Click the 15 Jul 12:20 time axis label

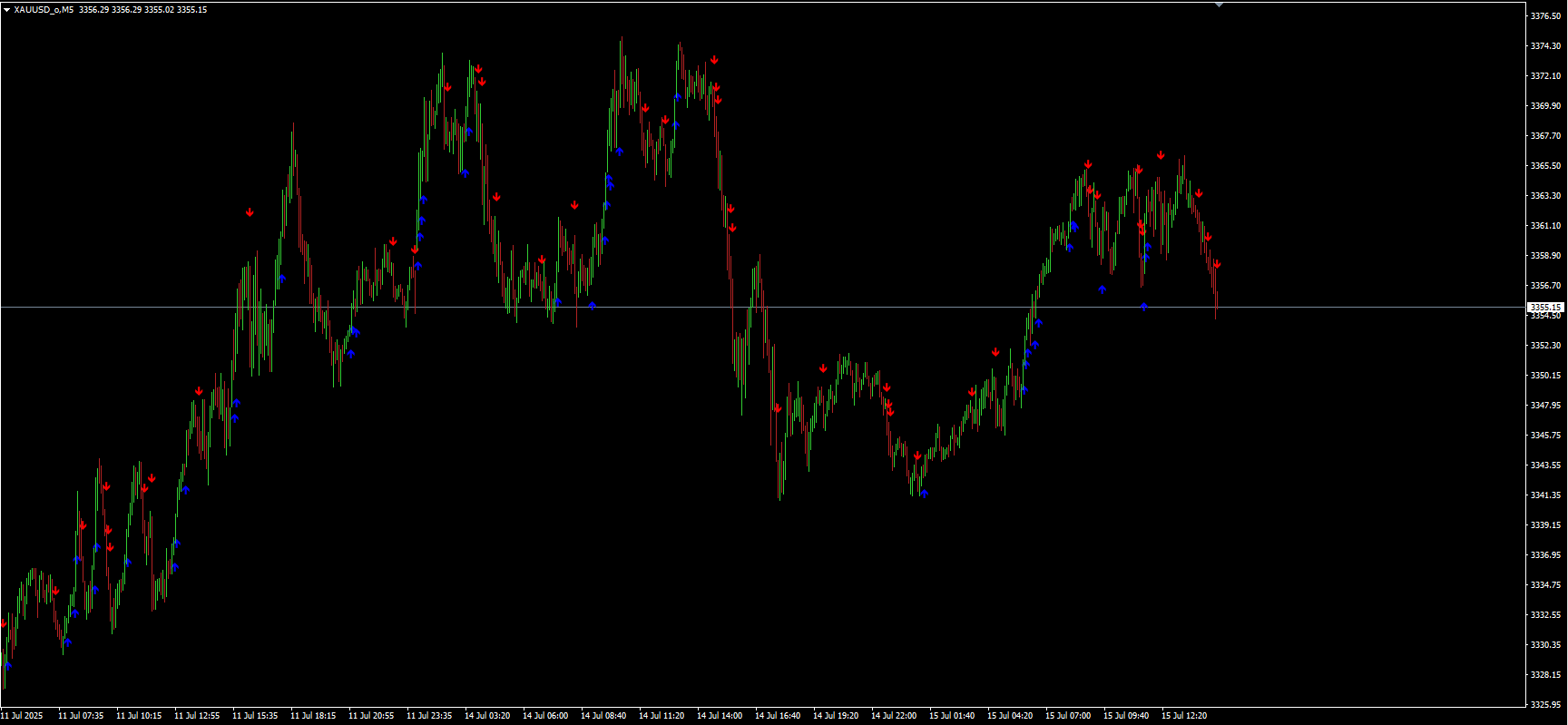pos(1184,716)
